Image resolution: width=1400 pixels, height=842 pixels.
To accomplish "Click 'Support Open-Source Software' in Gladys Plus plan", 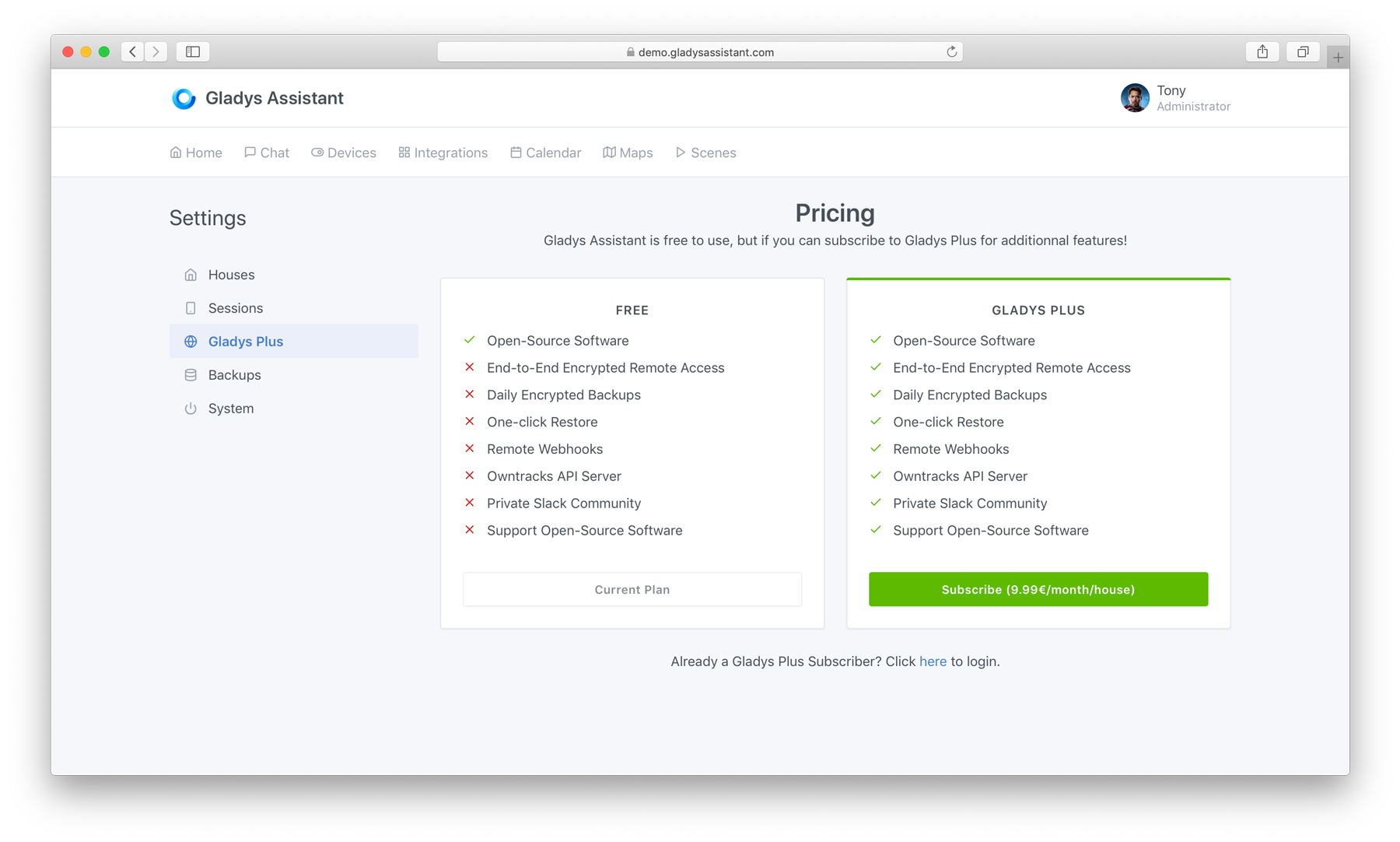I will (x=991, y=531).
